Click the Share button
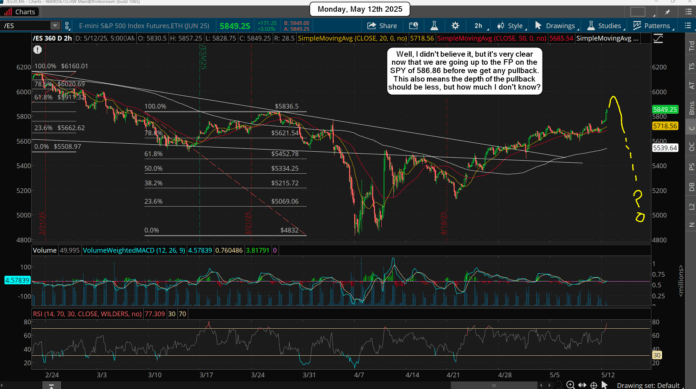The height and width of the screenshot is (389, 696). tap(382, 26)
